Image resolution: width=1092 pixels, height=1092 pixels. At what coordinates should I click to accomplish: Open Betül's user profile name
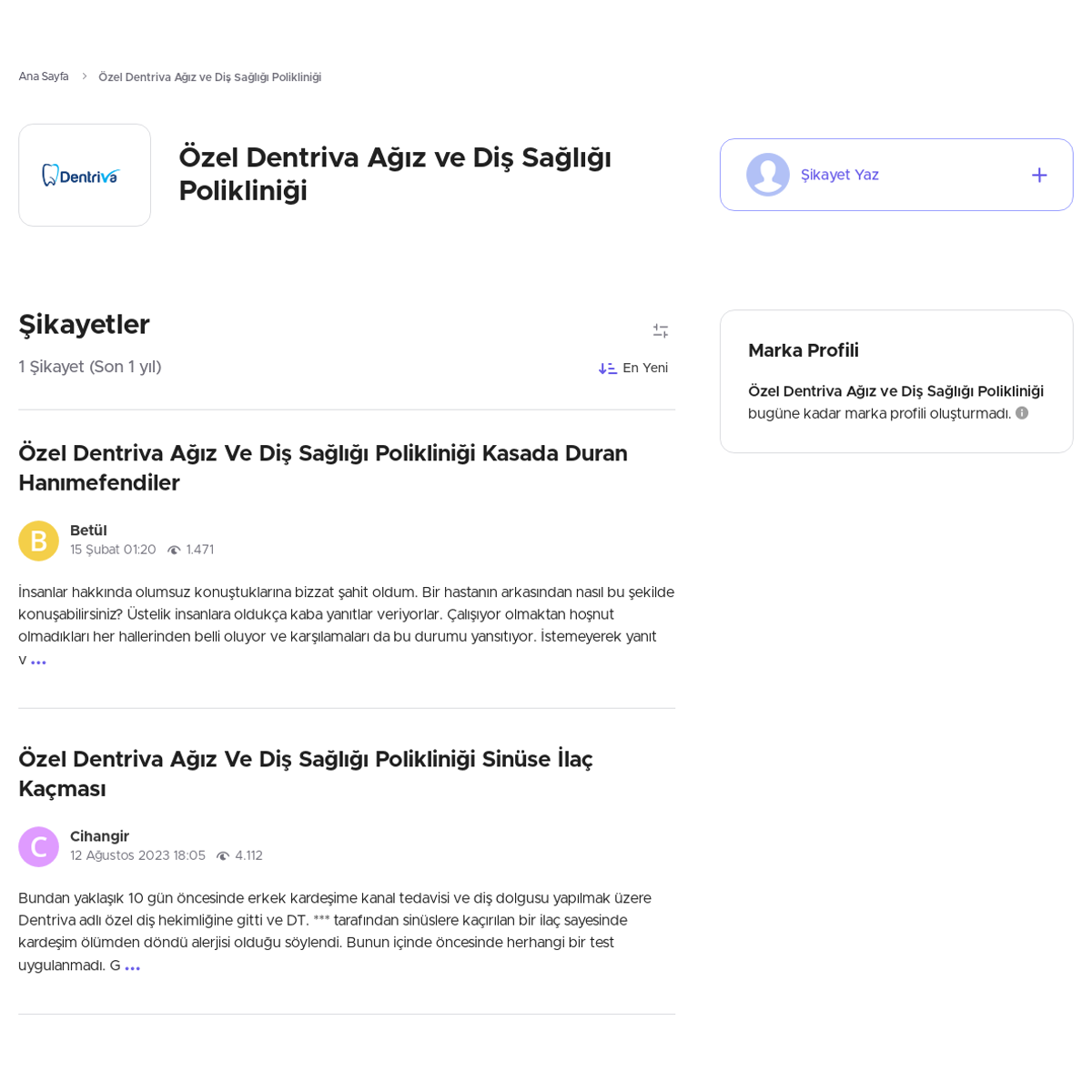click(x=88, y=531)
